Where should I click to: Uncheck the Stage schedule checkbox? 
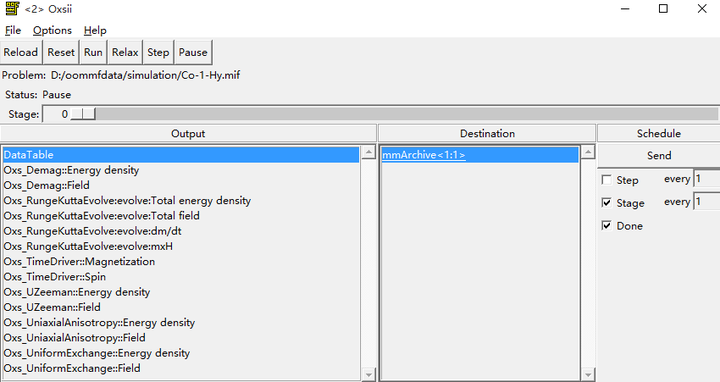coord(607,202)
